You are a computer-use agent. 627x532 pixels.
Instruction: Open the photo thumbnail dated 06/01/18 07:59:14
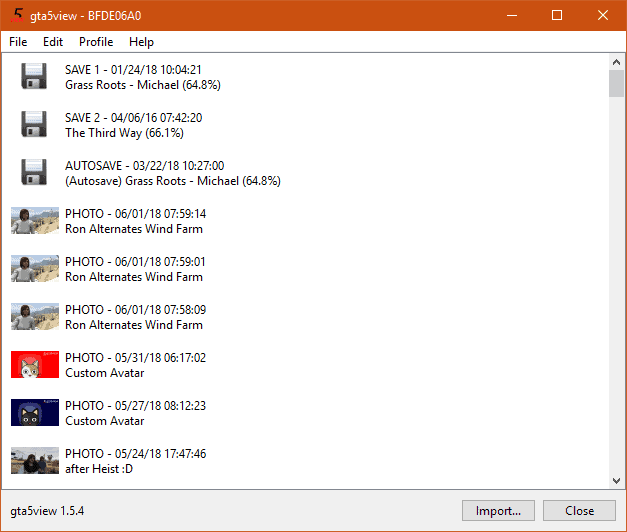pyautogui.click(x=35, y=220)
